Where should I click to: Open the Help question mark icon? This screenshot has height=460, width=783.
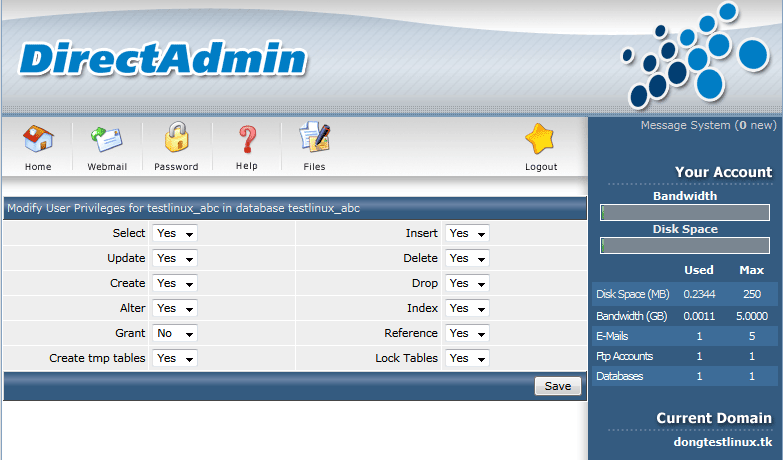point(247,138)
